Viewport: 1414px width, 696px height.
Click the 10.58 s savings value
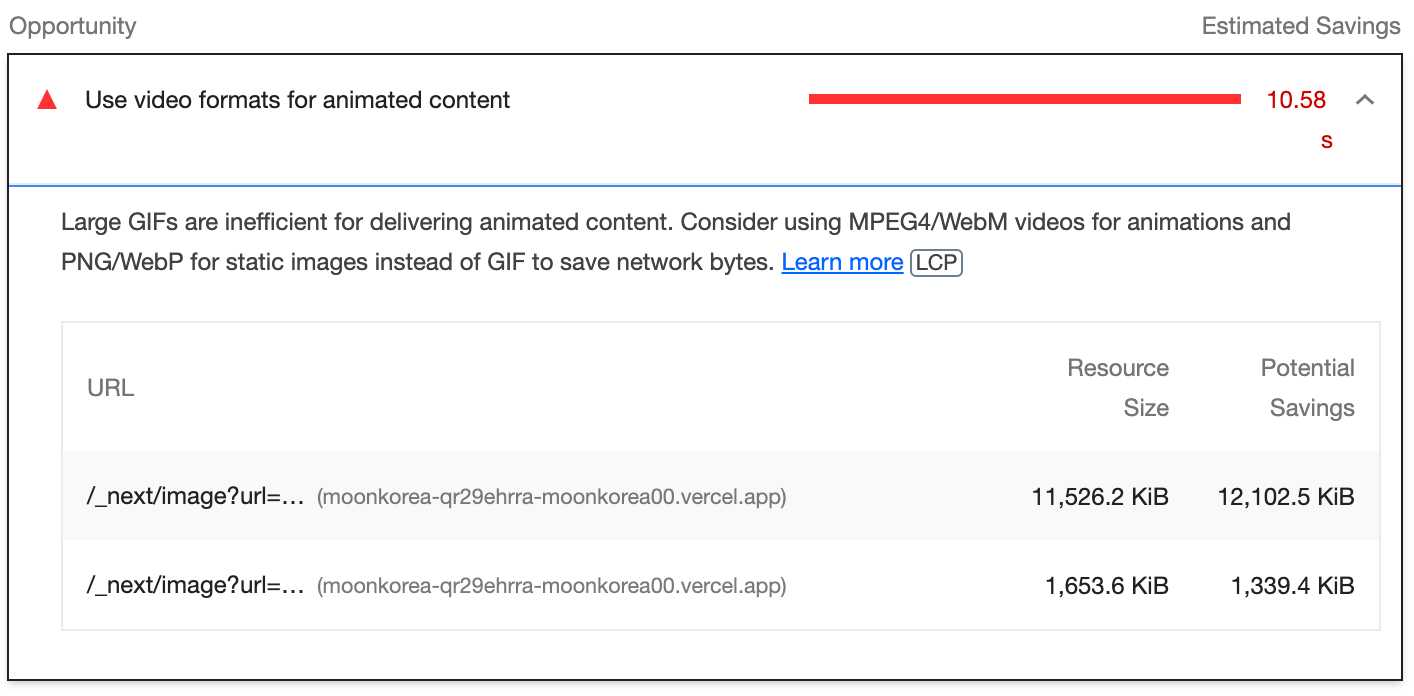[1296, 100]
